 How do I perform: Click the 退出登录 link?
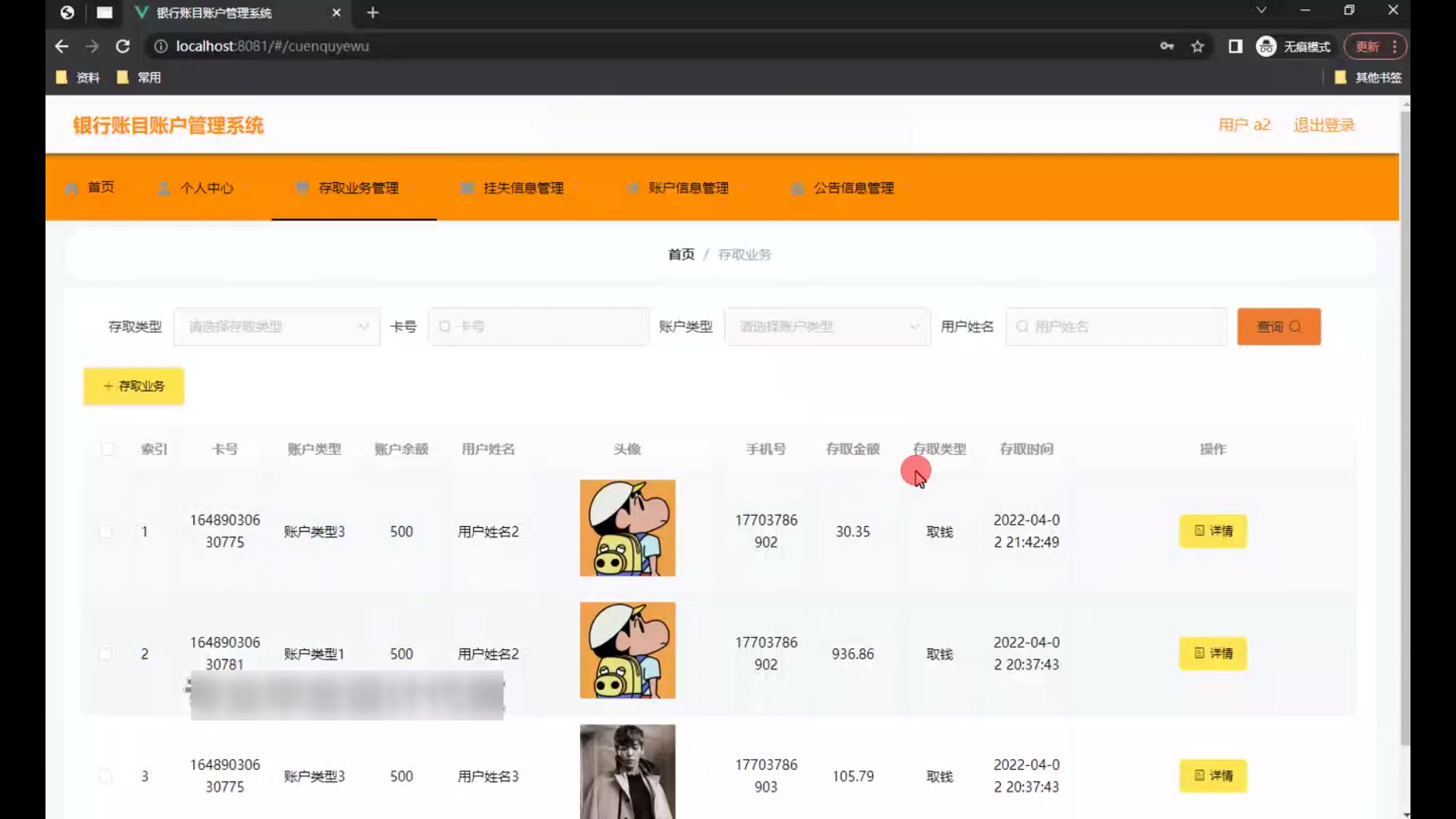[1323, 125]
